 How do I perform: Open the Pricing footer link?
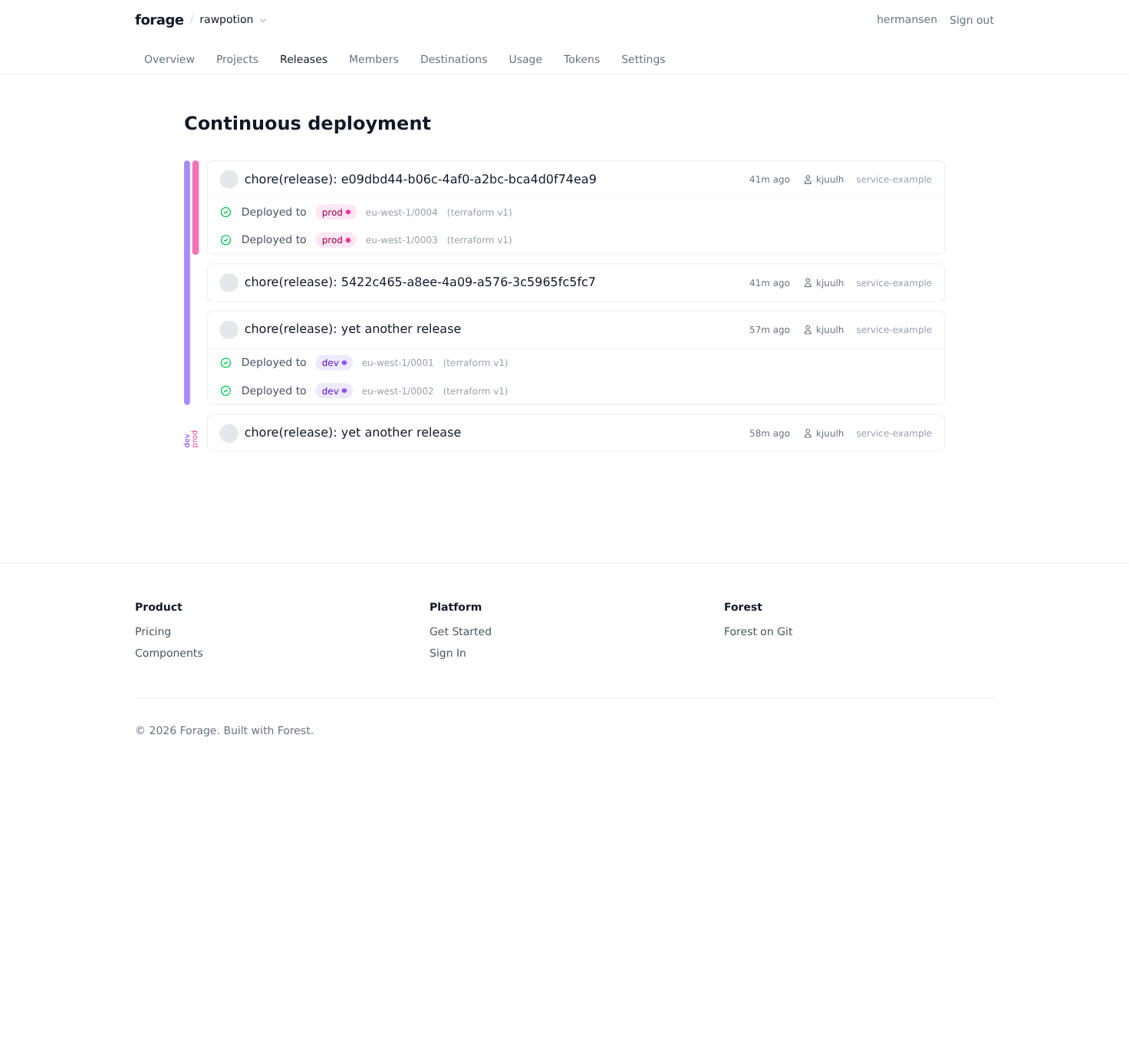tap(153, 631)
